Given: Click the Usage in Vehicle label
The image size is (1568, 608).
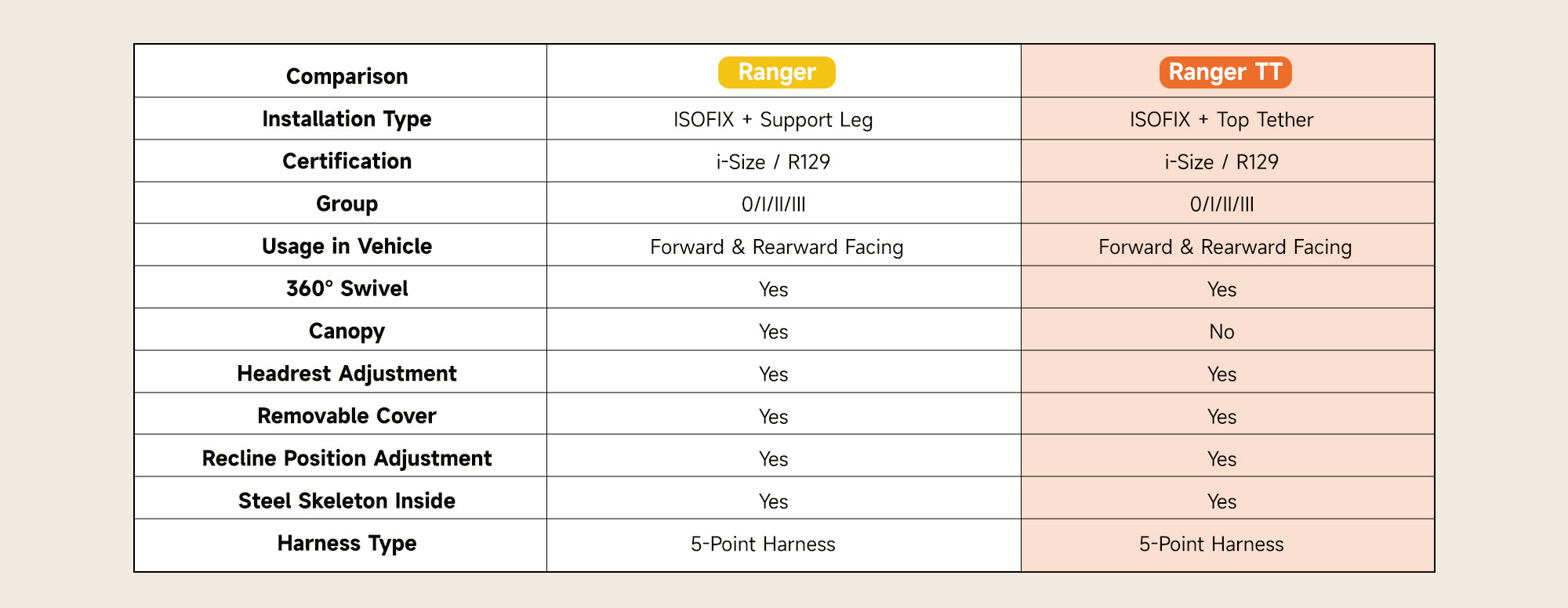Looking at the screenshot, I should [x=347, y=246].
